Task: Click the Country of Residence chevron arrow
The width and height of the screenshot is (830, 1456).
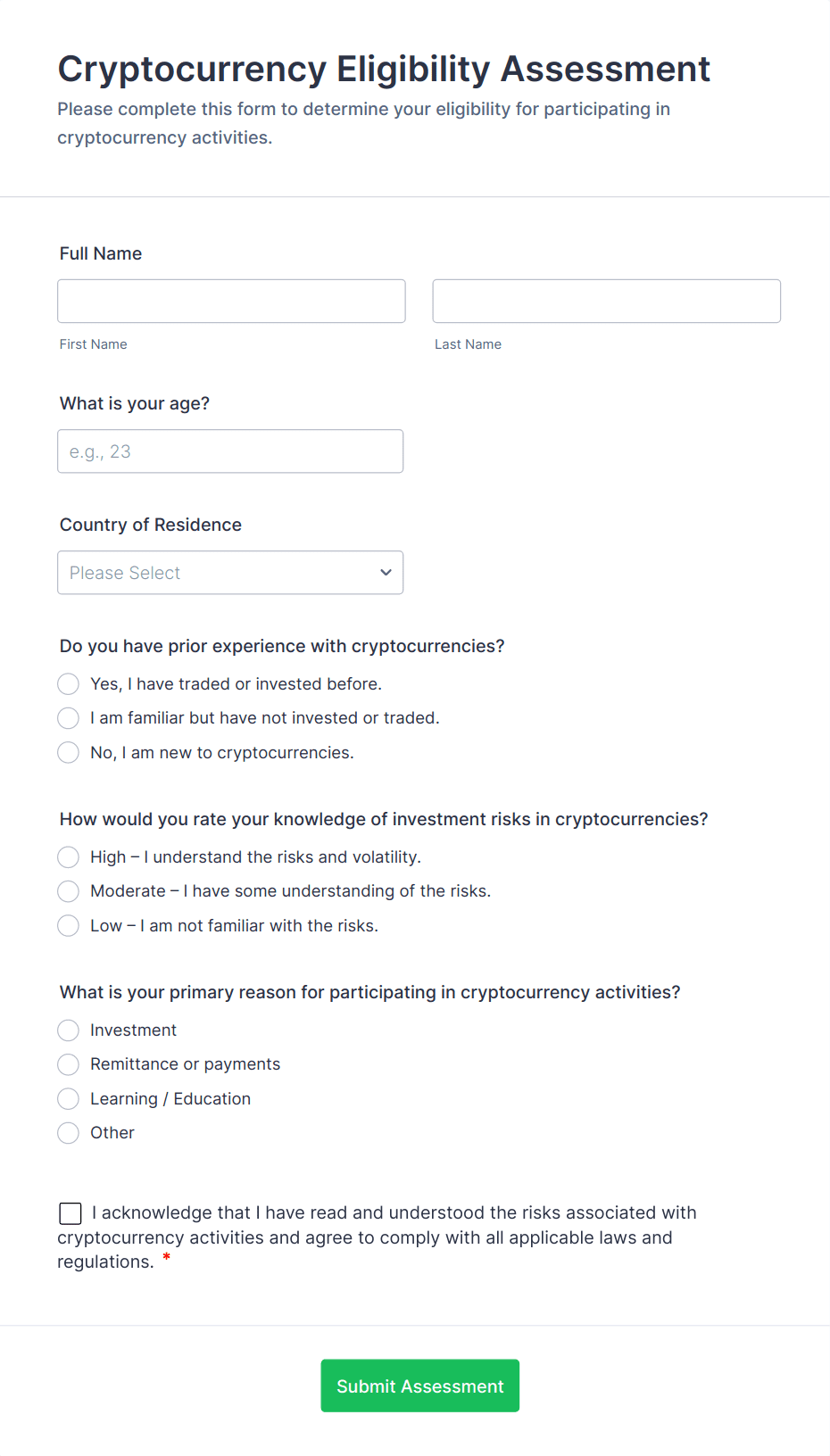Action: click(386, 573)
